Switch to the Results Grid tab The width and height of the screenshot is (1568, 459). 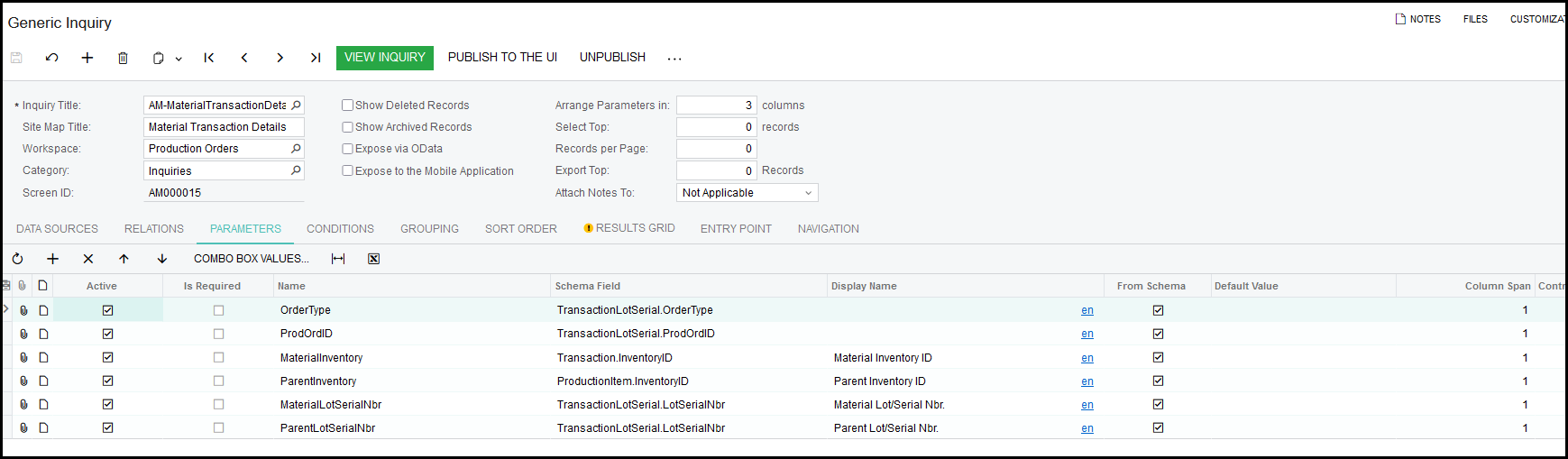tap(629, 228)
